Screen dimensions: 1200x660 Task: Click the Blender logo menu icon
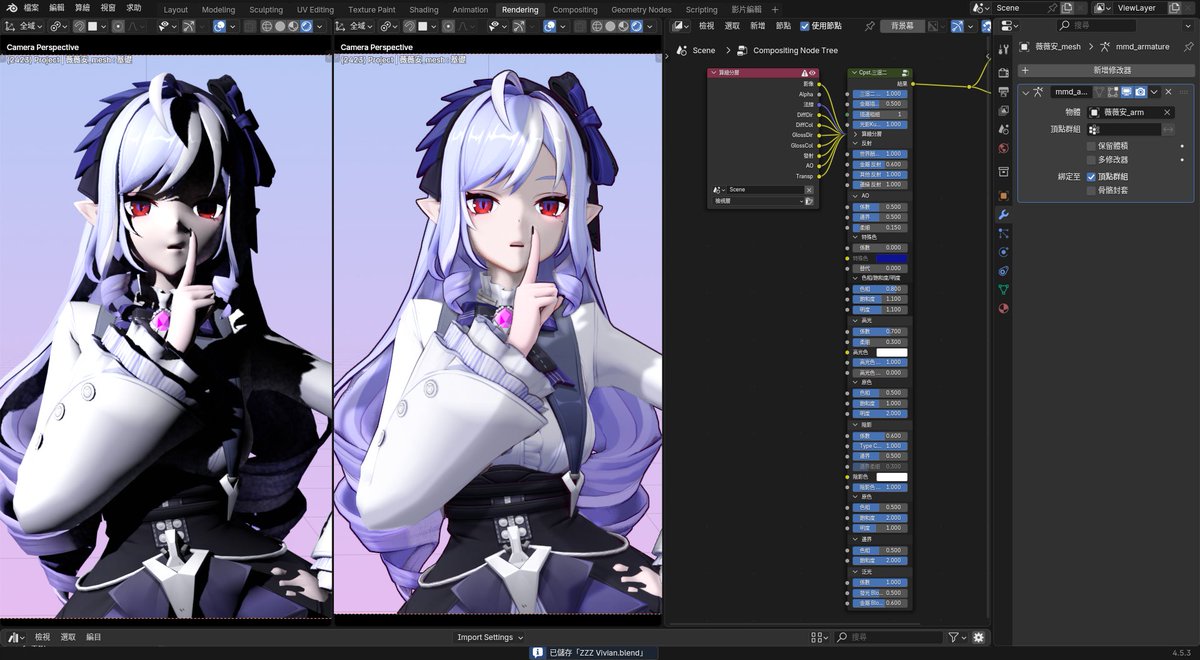click(x=10, y=8)
